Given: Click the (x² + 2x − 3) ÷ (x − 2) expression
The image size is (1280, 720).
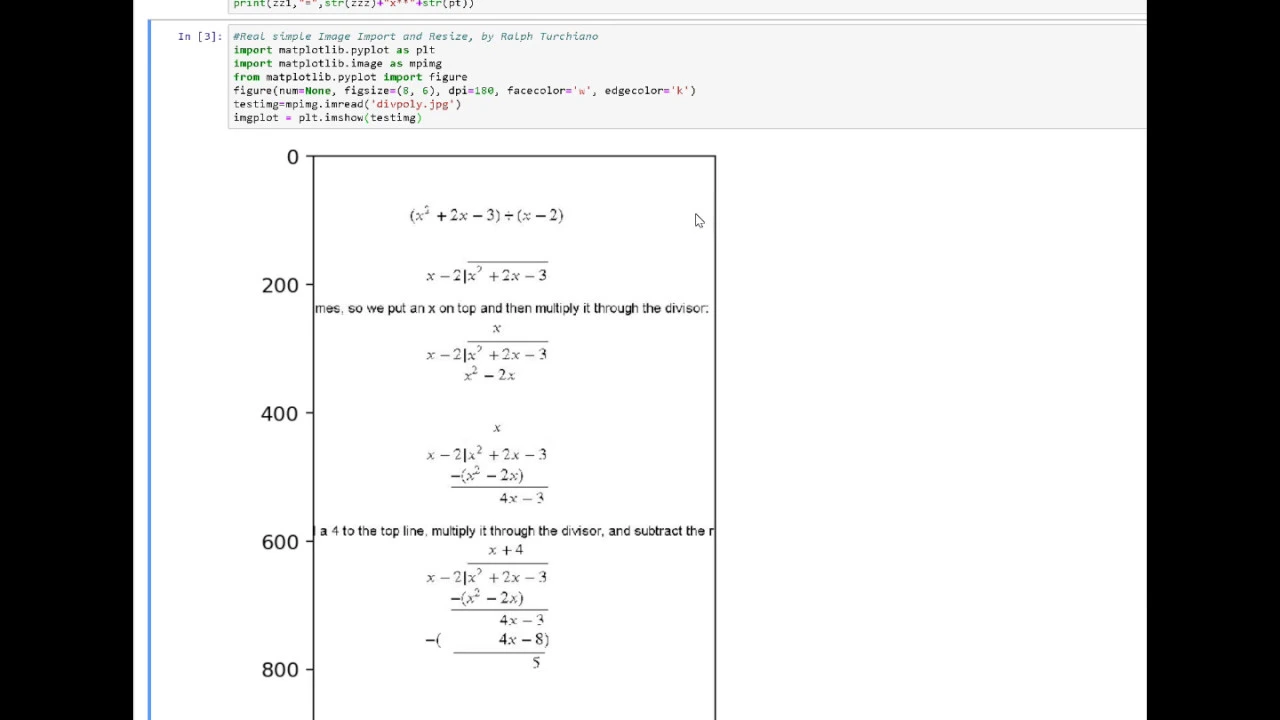Looking at the screenshot, I should click(486, 215).
